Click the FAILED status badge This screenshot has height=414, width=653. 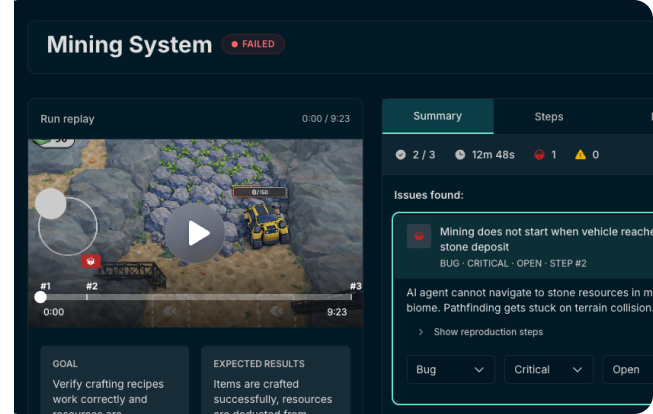tap(253, 44)
